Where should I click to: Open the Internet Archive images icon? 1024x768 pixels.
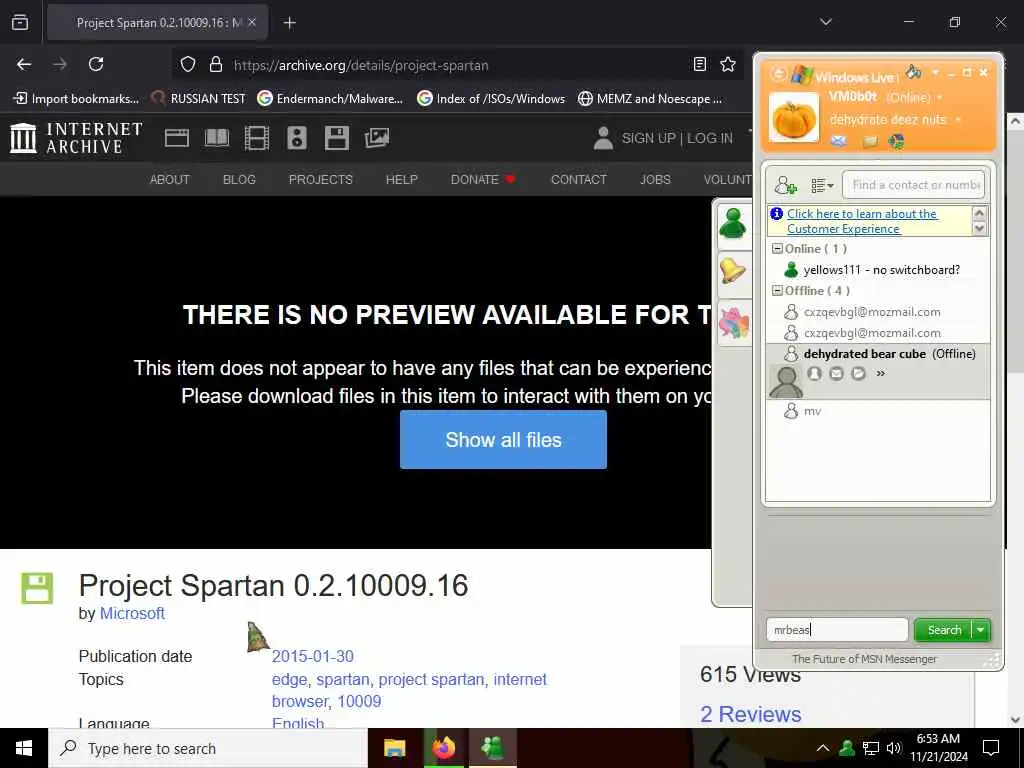pyautogui.click(x=377, y=138)
